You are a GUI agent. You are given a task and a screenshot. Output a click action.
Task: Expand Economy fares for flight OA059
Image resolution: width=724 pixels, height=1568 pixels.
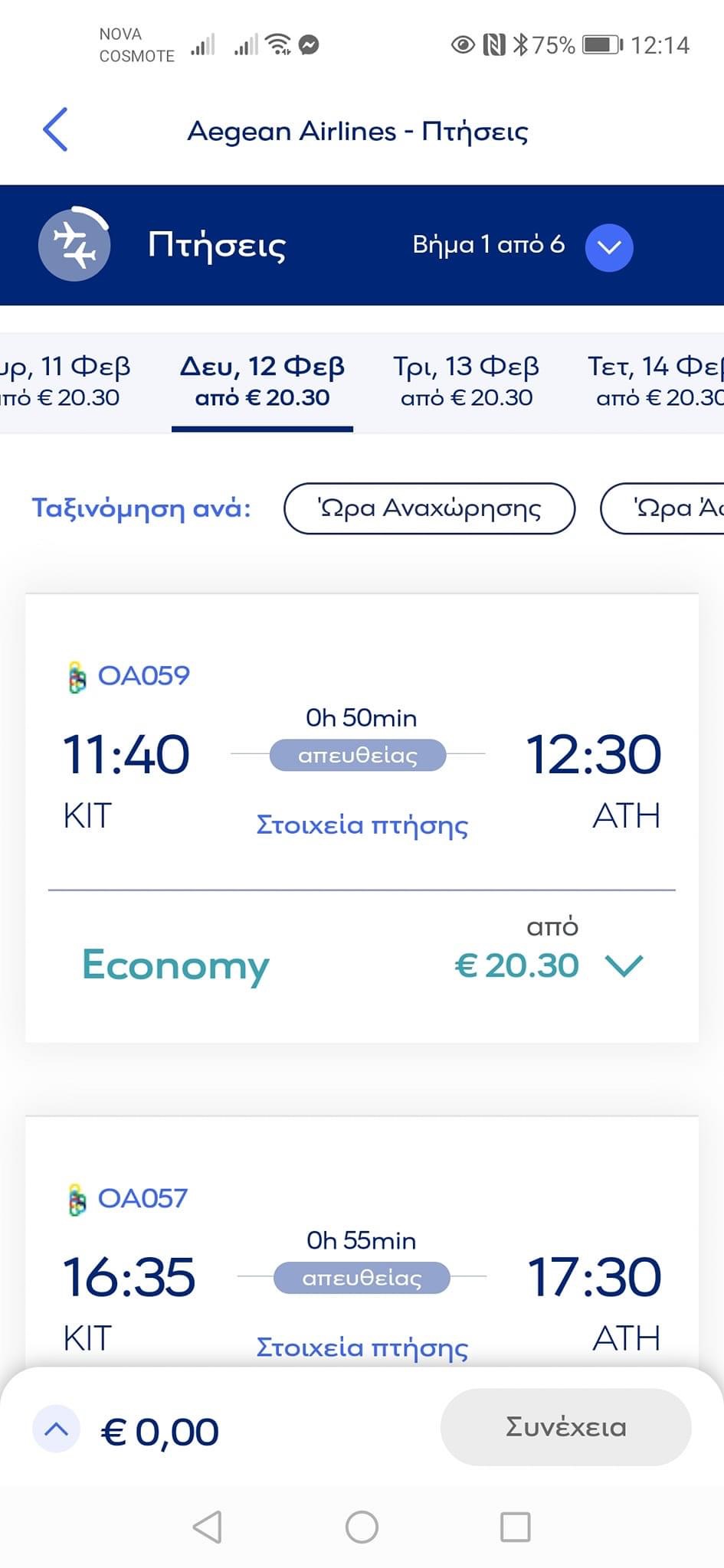click(x=624, y=965)
